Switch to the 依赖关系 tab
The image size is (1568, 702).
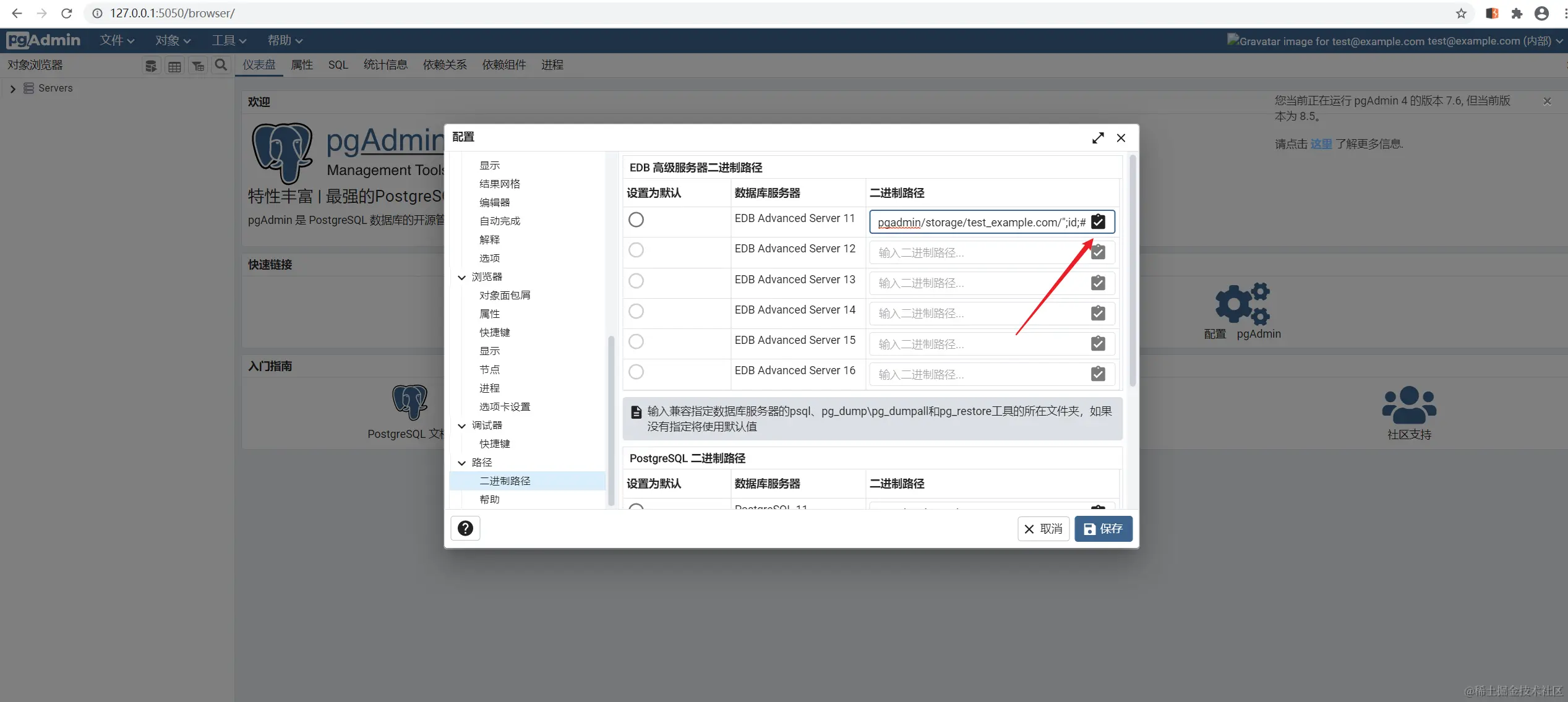pyautogui.click(x=444, y=65)
